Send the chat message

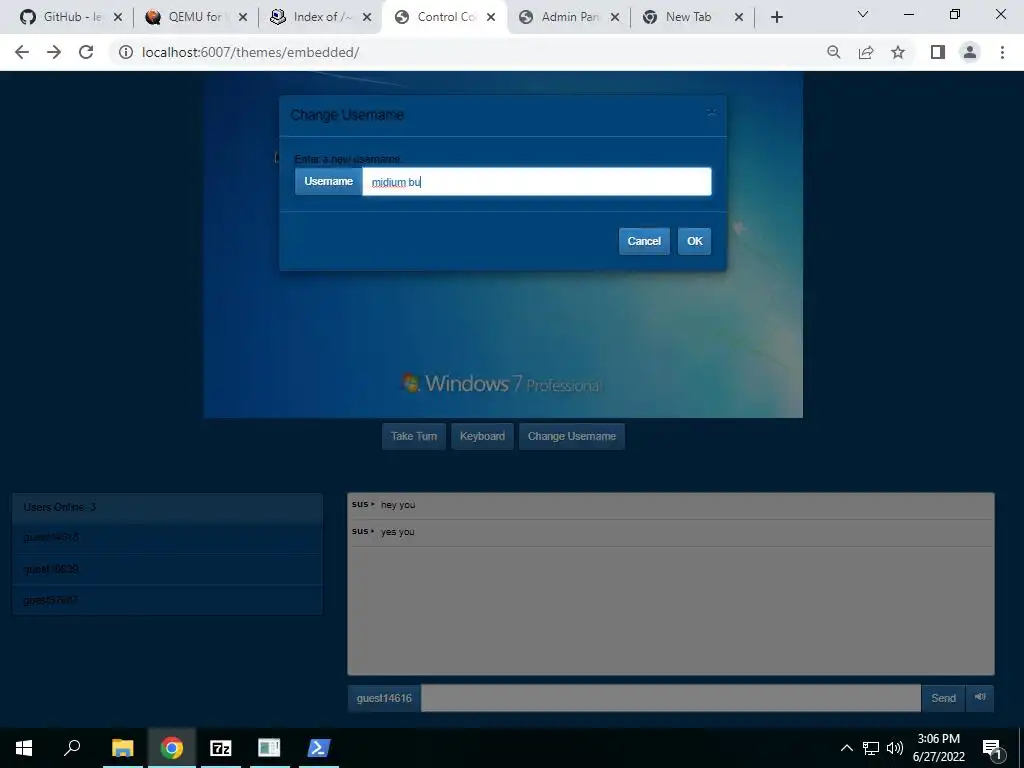pyautogui.click(x=943, y=698)
